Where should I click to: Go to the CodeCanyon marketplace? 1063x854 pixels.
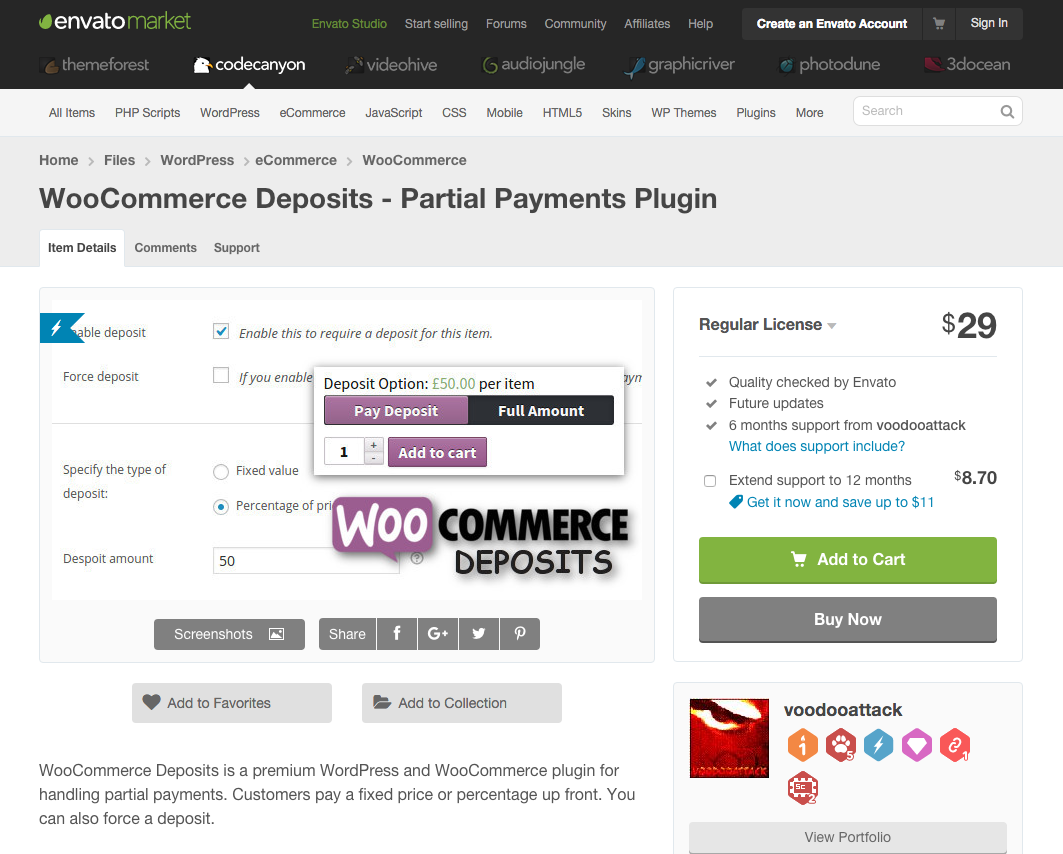[x=249, y=65]
